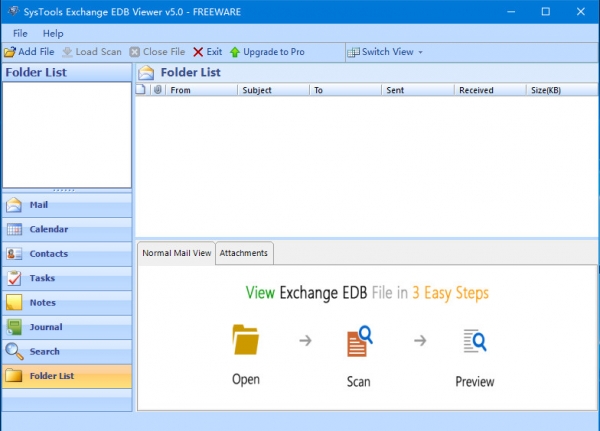Switch to the Attachments tab
The height and width of the screenshot is (431, 600).
pos(244,253)
